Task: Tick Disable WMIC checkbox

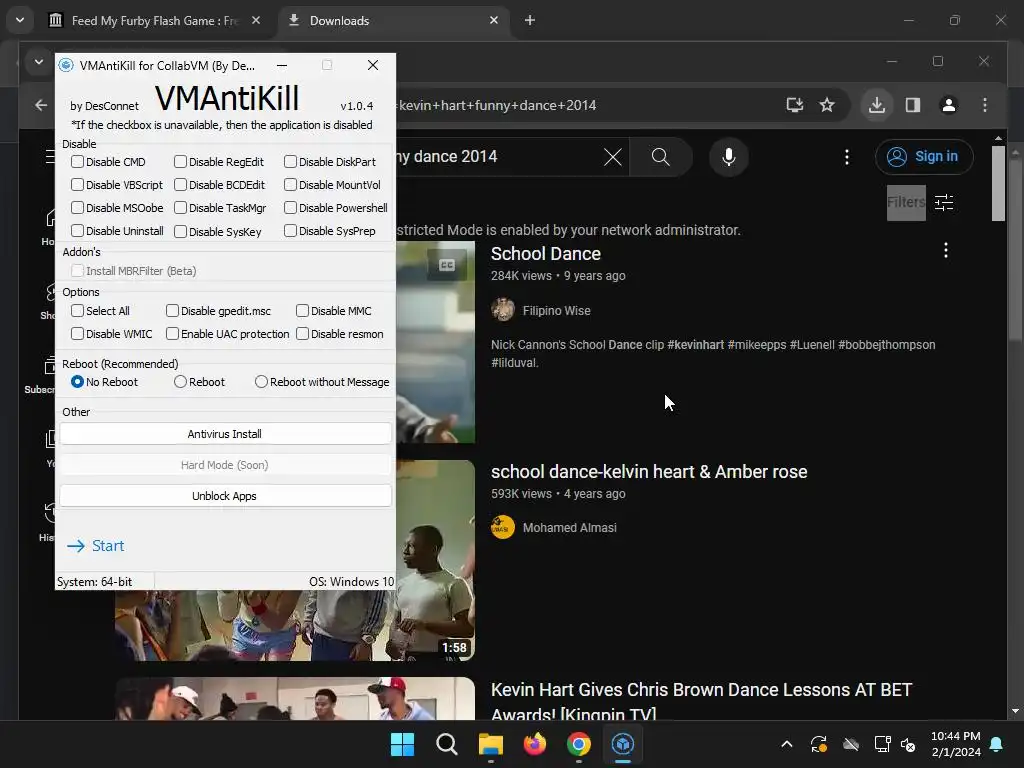Action: (x=77, y=334)
